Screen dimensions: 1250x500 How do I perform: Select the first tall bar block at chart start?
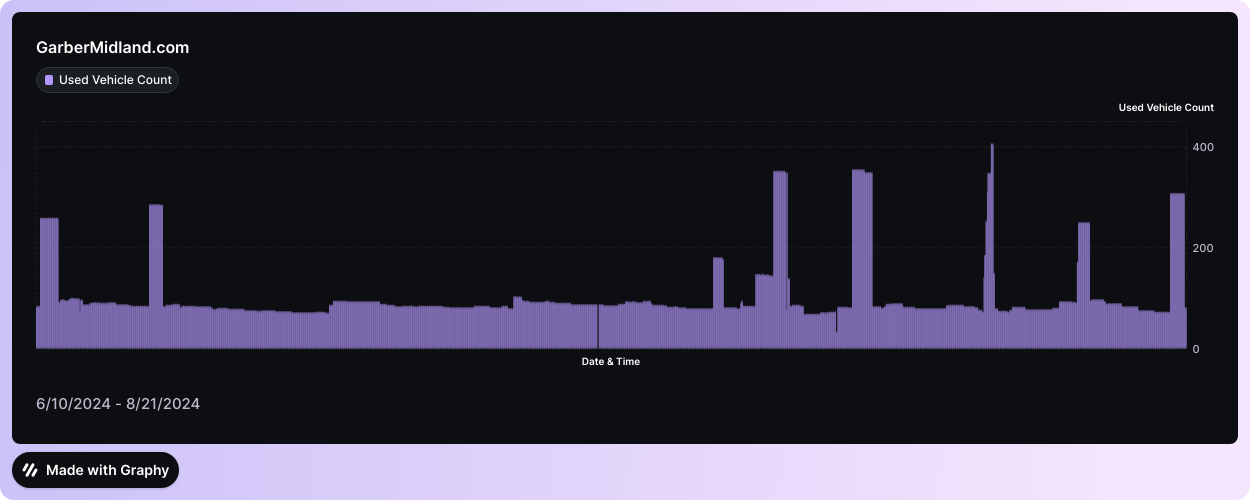(x=49, y=280)
